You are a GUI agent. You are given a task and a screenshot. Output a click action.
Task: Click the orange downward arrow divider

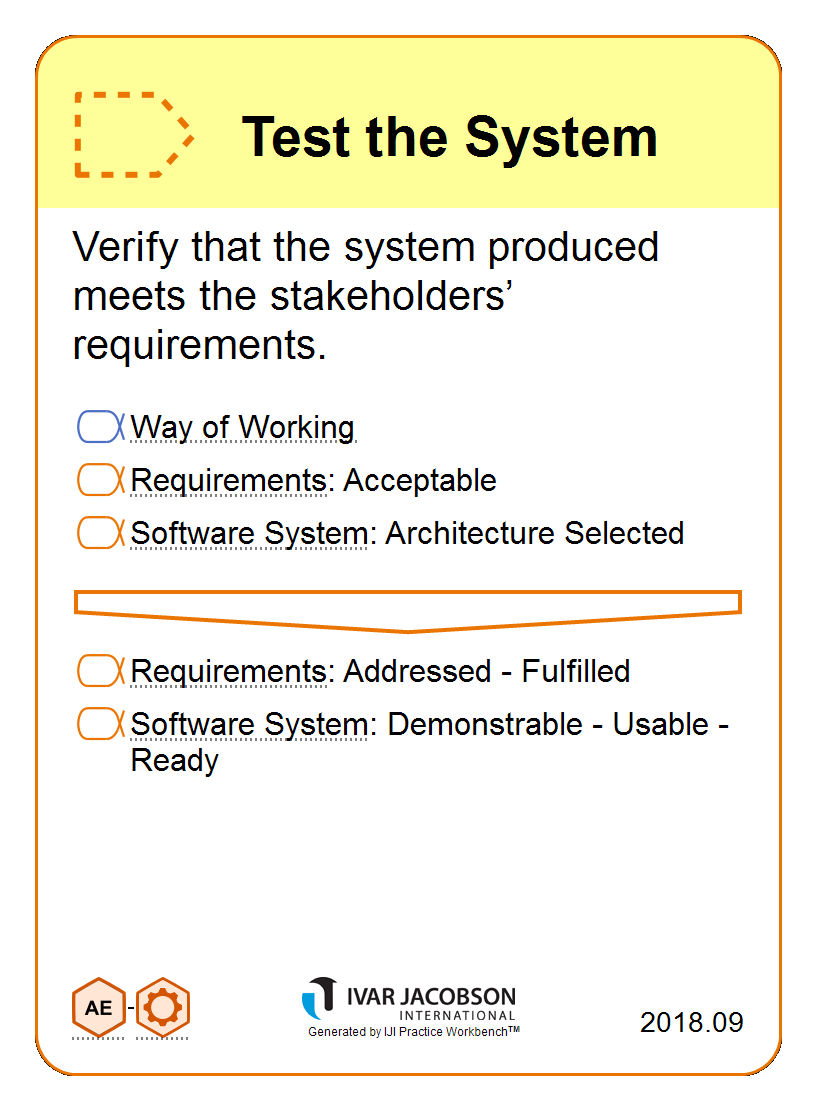(408, 611)
